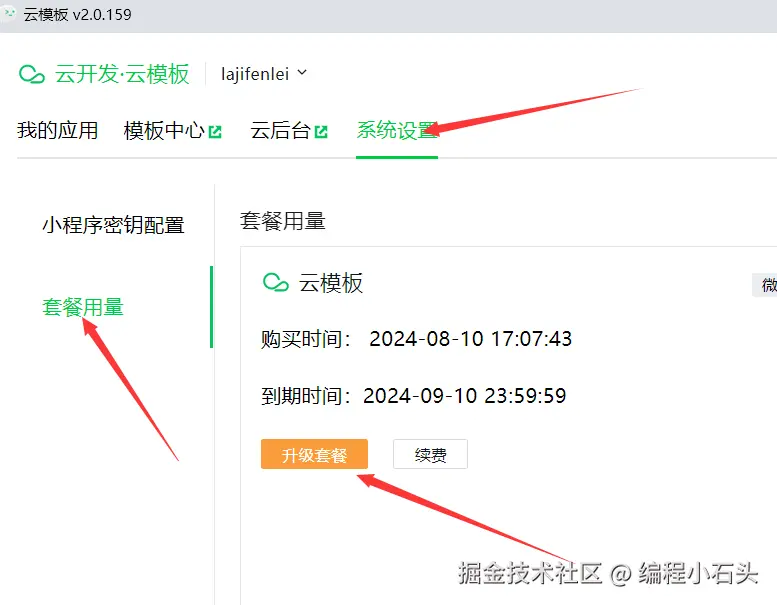777x605 pixels.
Task: Click the external link icon beside 模板中心
Action: pyautogui.click(x=215, y=132)
